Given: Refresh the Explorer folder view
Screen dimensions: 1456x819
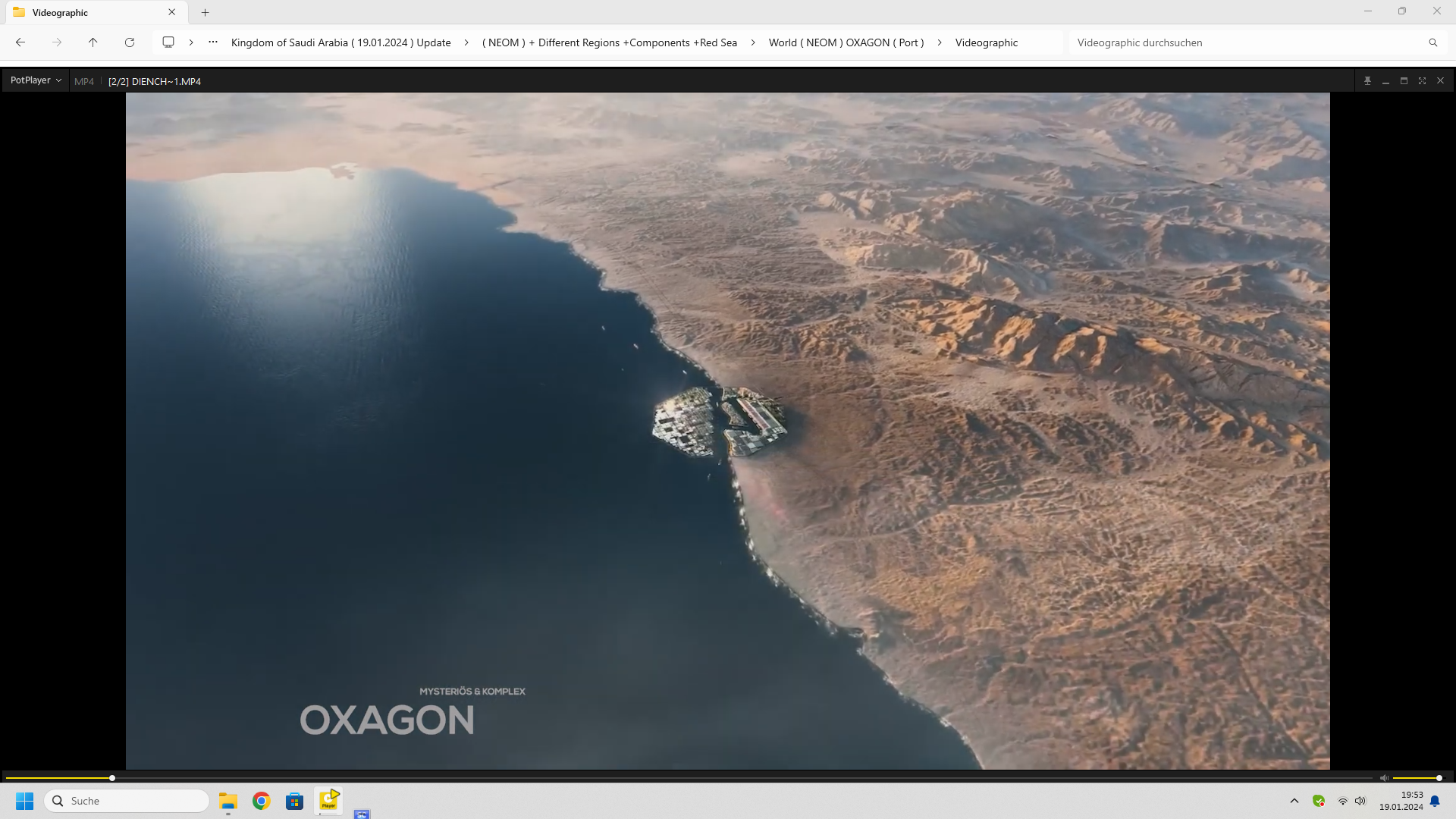Looking at the screenshot, I should 130,42.
